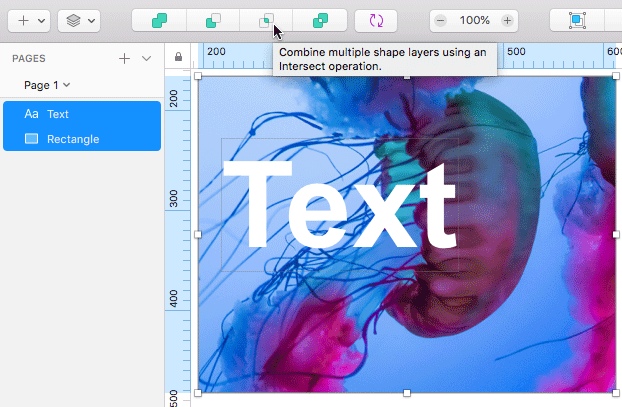Click the purple rotate arrows toolbar icon
Viewport: 622px width, 407px height.
coord(376,20)
